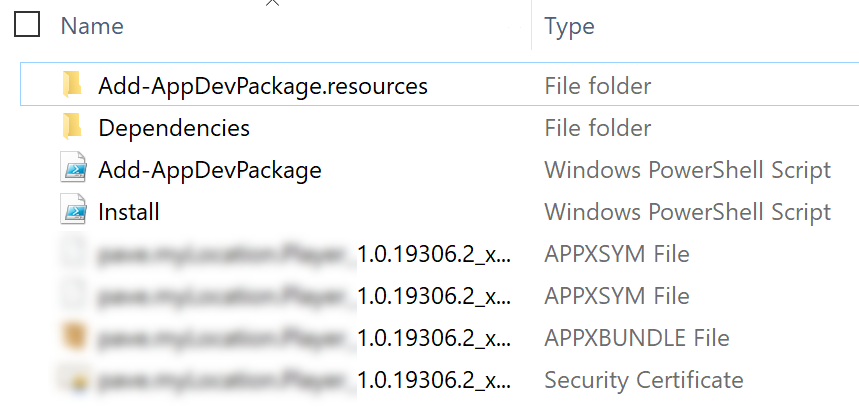The height and width of the screenshot is (408, 859).
Task: Select the Dependencies folder icon
Action: coord(72,127)
